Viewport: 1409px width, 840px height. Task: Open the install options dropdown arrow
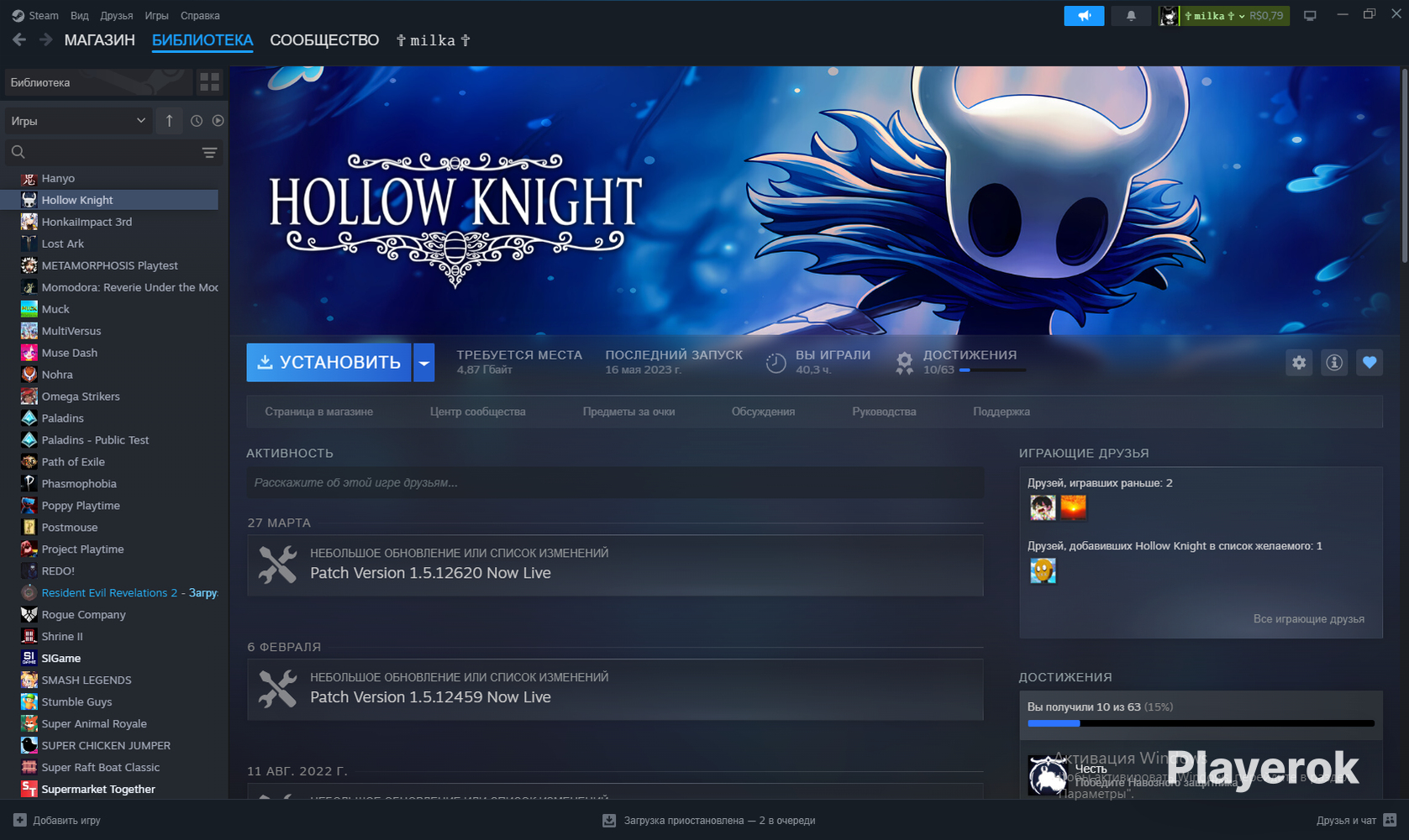coord(424,363)
